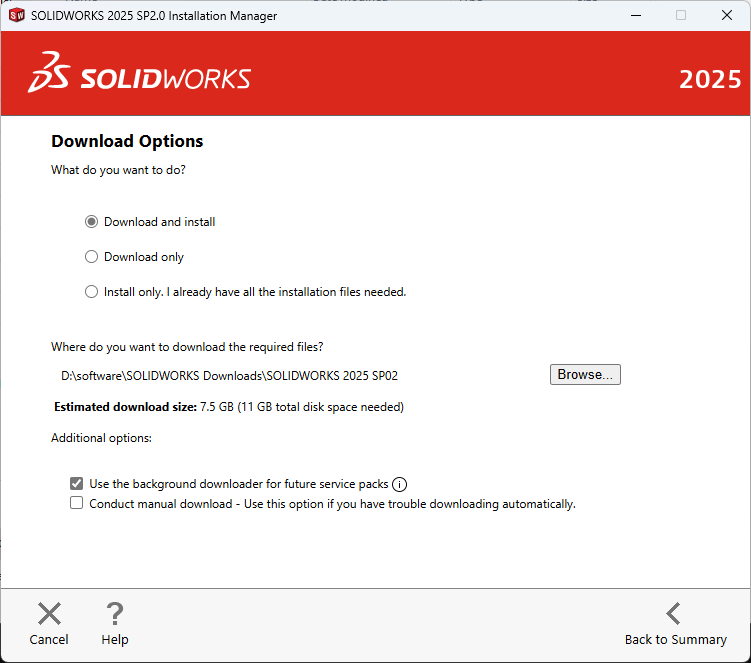Choose the Download only radio button

92,257
